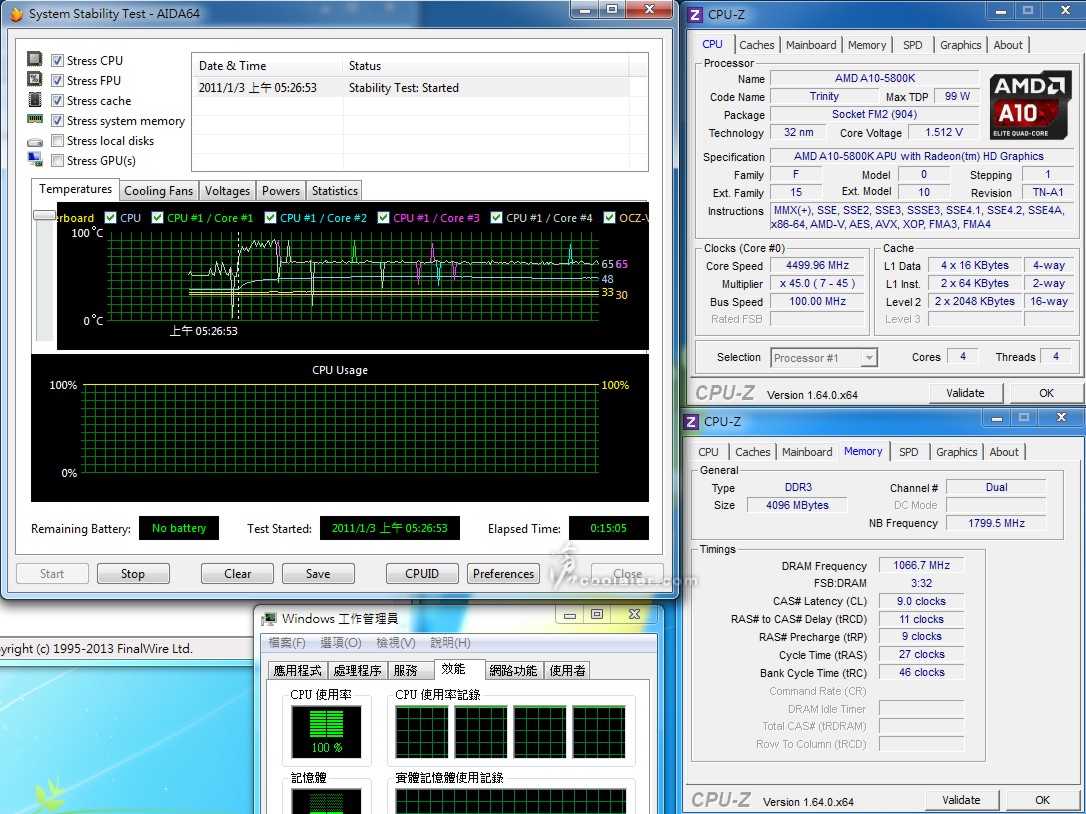Switch to CPU tab in lower CPU-Z window
Viewport: 1086px width, 814px height.
[708, 452]
